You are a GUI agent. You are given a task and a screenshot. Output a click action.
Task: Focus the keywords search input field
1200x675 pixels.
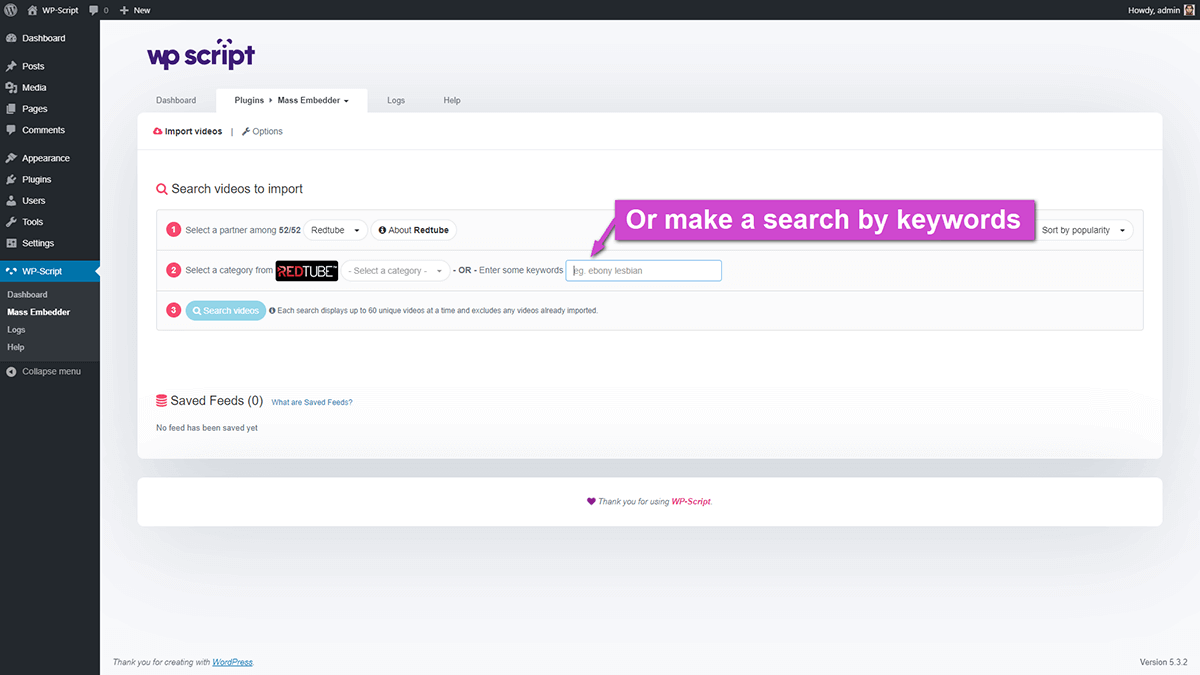(644, 271)
